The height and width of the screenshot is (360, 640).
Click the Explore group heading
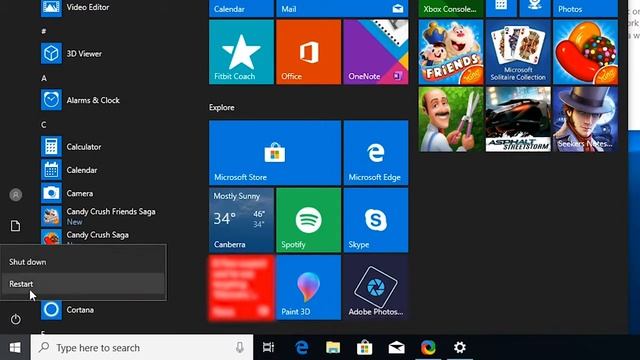pos(222,107)
